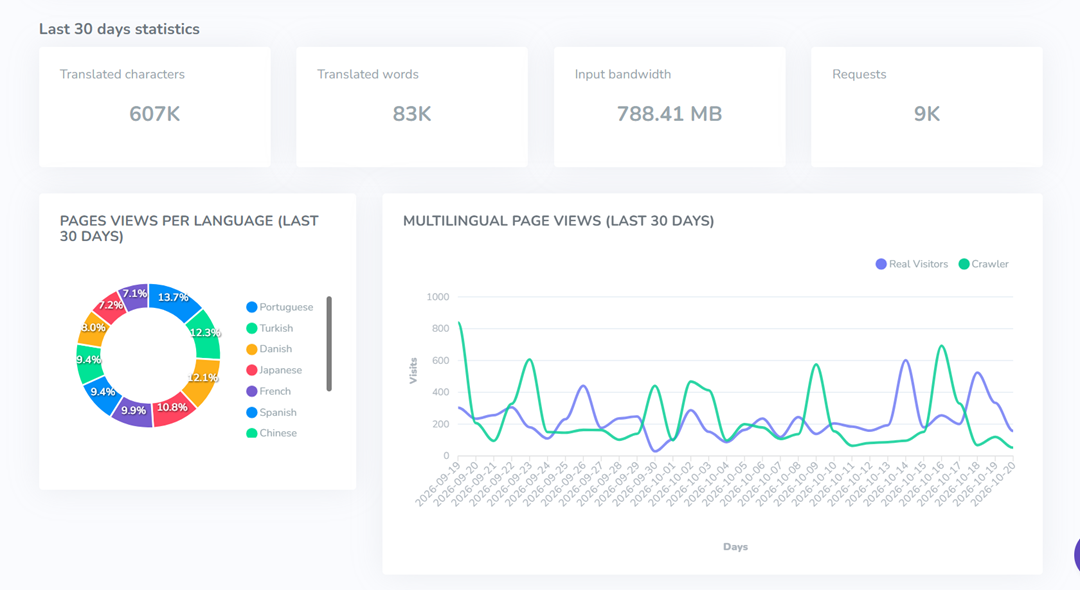The image size is (1080, 590).
Task: Select the 13.7% blue donut segment
Action: click(174, 300)
